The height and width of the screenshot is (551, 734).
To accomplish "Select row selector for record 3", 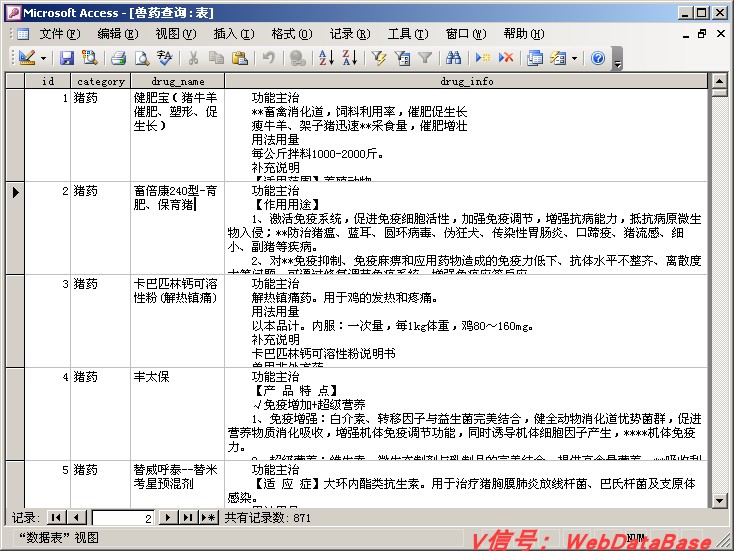I will click(x=15, y=321).
